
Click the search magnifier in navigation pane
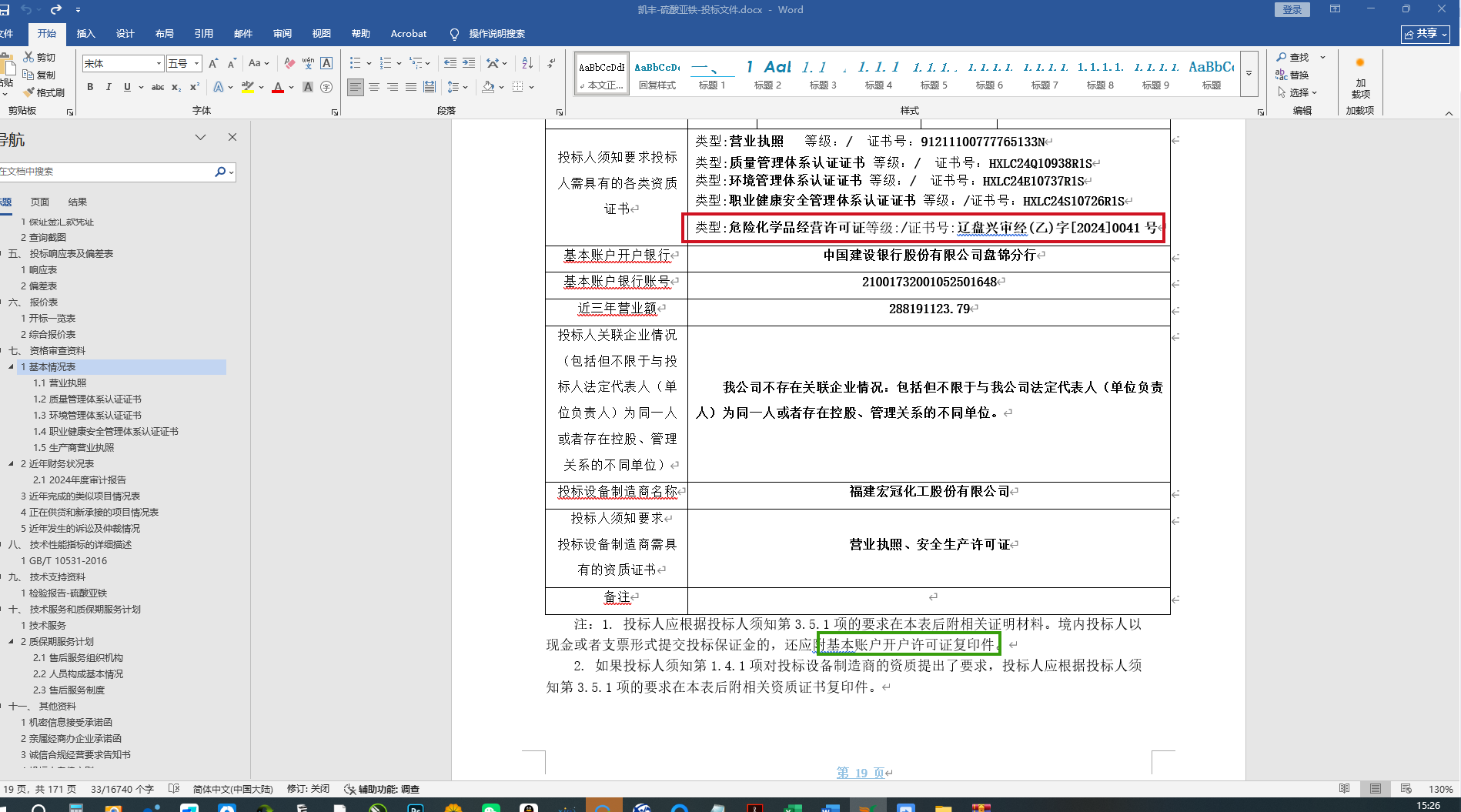[220, 172]
